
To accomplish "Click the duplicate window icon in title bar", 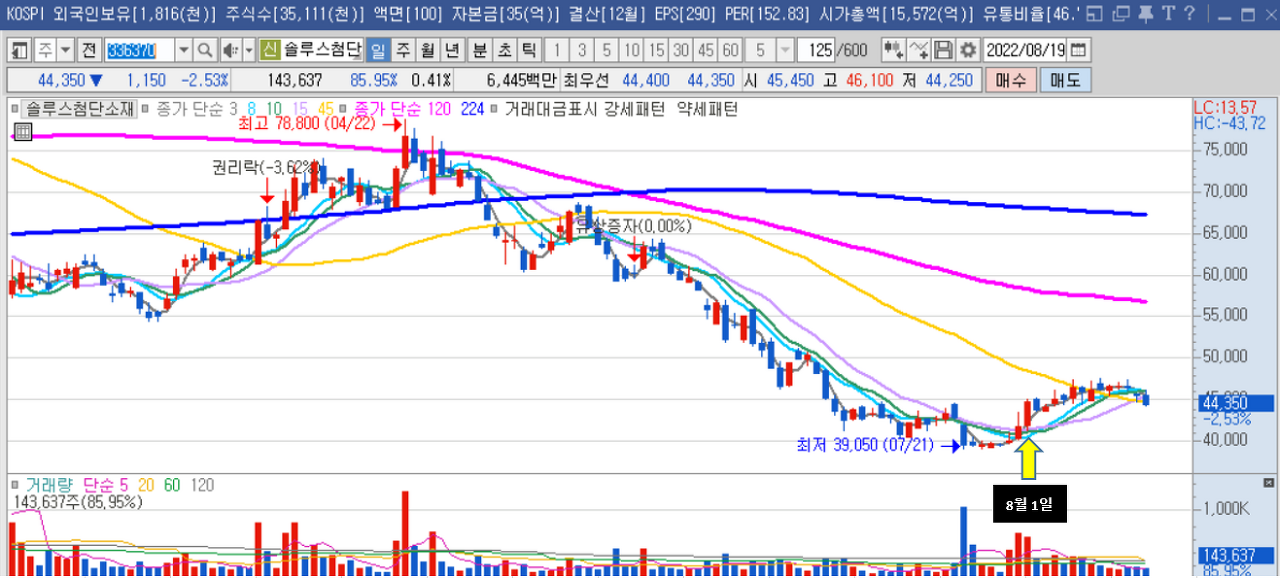I will (x=1122, y=14).
